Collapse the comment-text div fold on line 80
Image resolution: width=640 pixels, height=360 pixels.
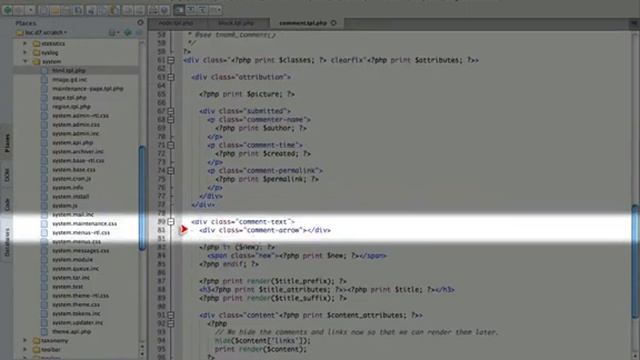(171, 222)
